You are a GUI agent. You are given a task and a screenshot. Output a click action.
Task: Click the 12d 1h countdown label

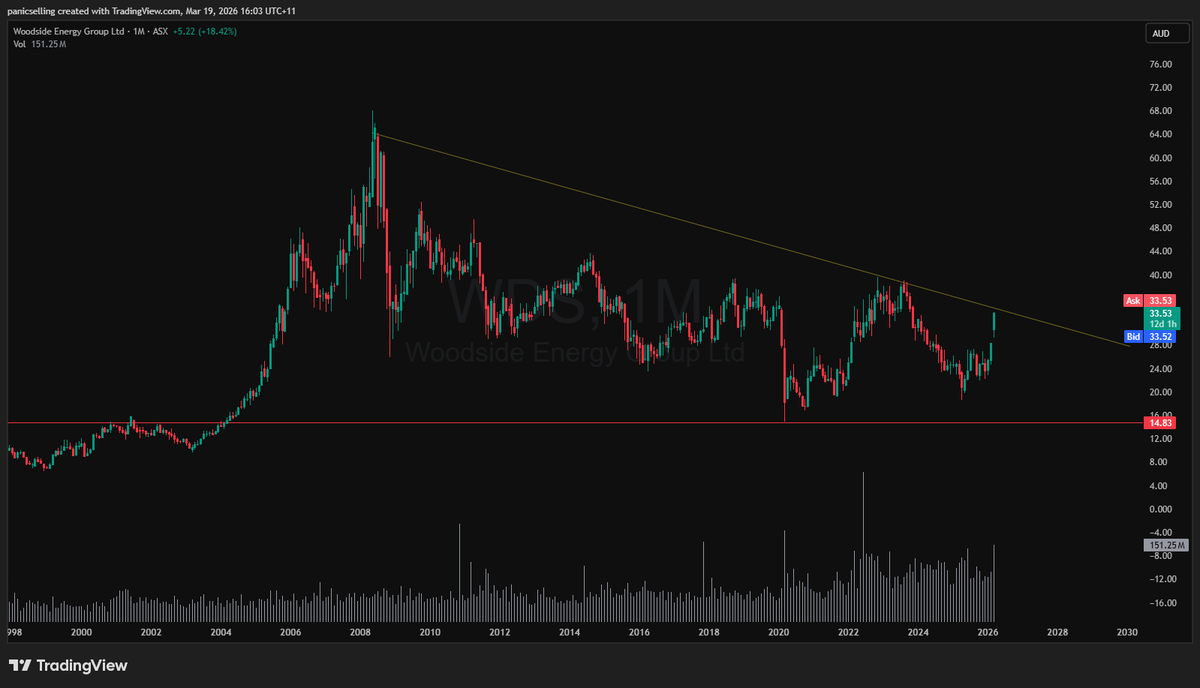coord(1165,323)
